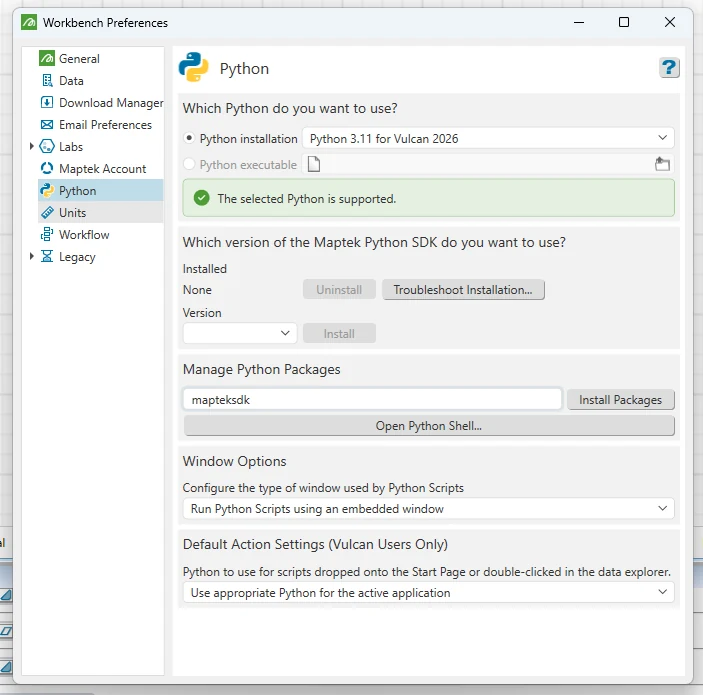Minimize the Workbench Preferences window
The image size is (703, 695).
579,22
